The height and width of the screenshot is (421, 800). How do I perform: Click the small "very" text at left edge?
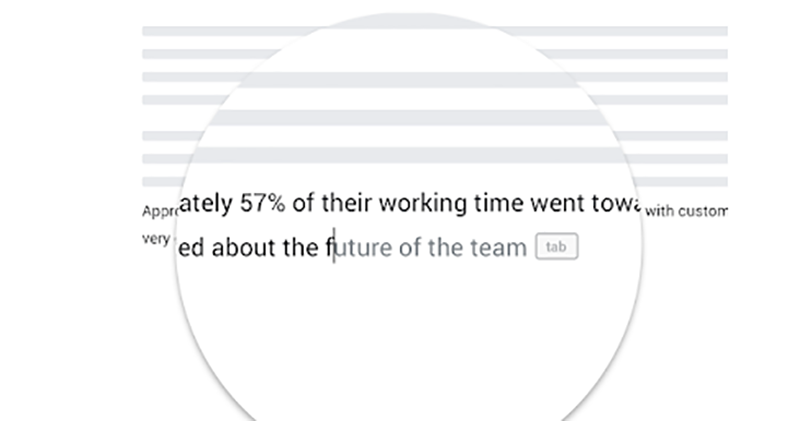pyautogui.click(x=155, y=241)
